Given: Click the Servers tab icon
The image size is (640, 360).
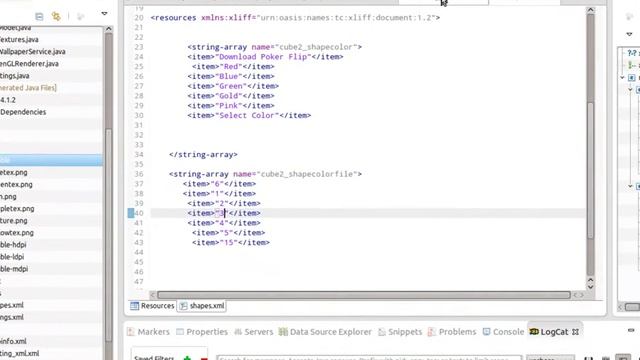Looking at the screenshot, I should [238, 332].
